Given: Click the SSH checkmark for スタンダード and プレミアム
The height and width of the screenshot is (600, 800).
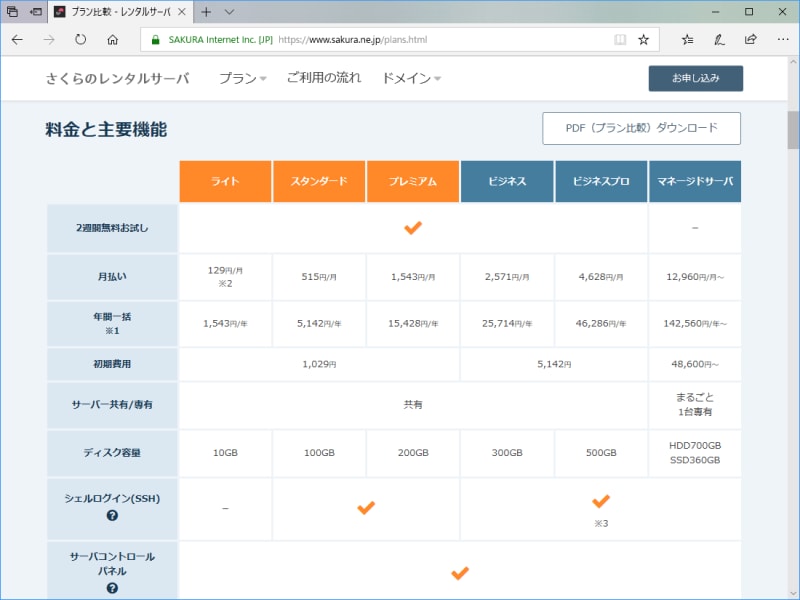Looking at the screenshot, I should (x=366, y=508).
